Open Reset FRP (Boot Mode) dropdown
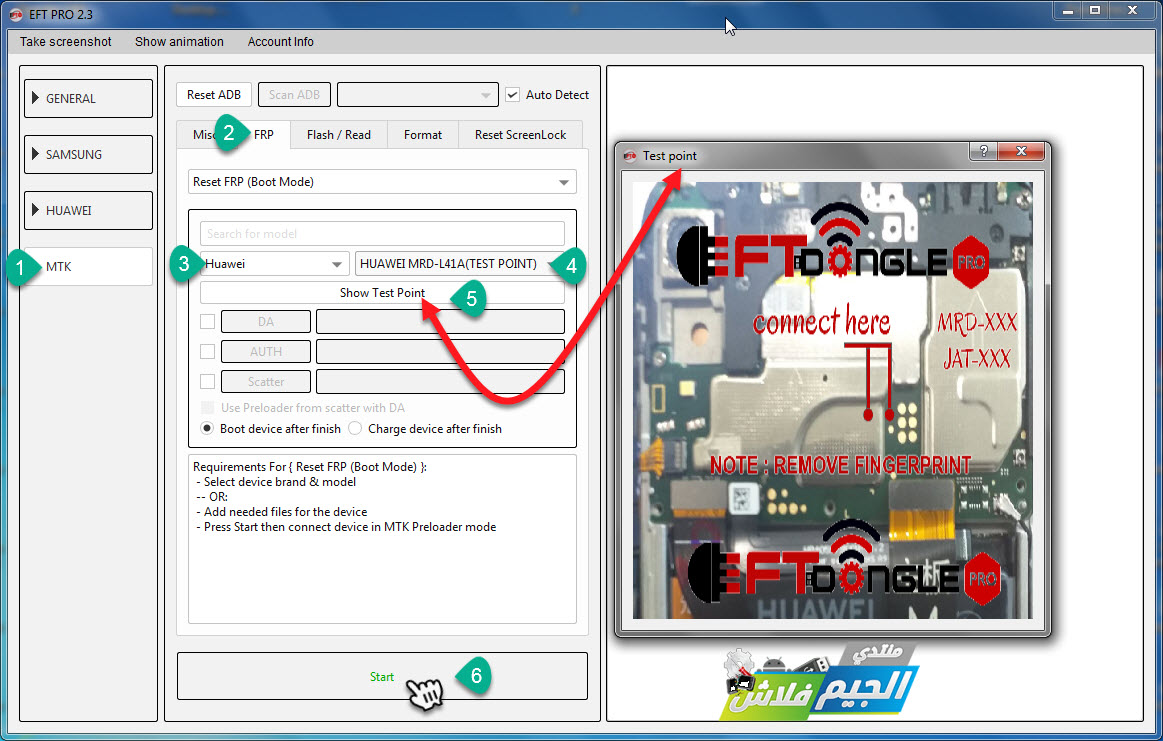 click(x=382, y=182)
